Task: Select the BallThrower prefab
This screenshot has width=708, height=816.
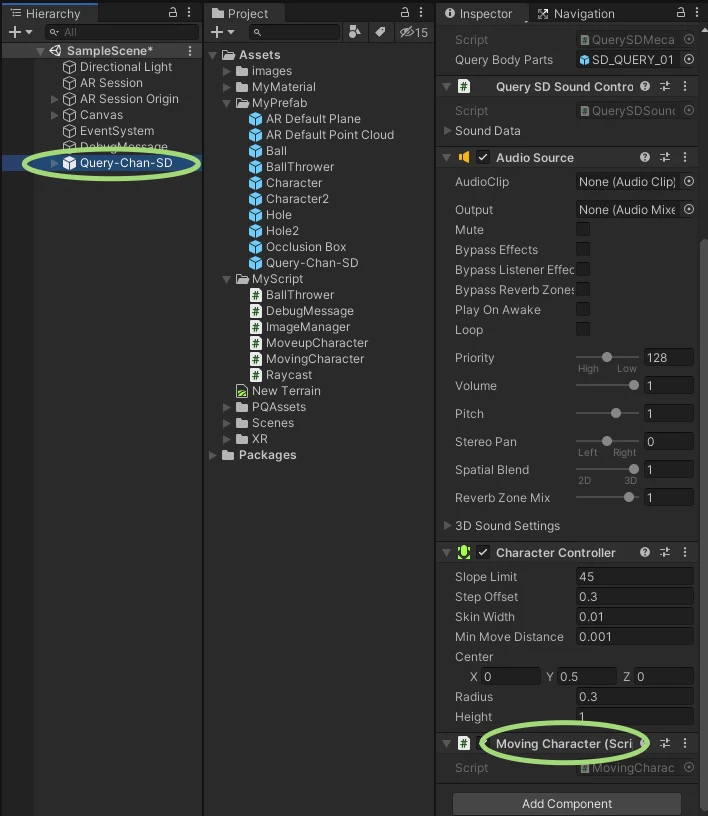Action: [300, 167]
